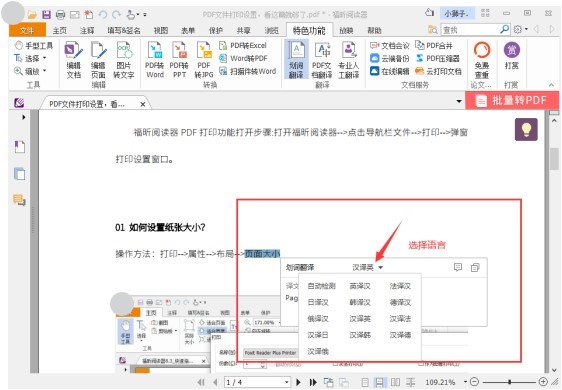The height and width of the screenshot is (390, 562).
Task: Choose 日译汉 in language menu
Action: 318,302
